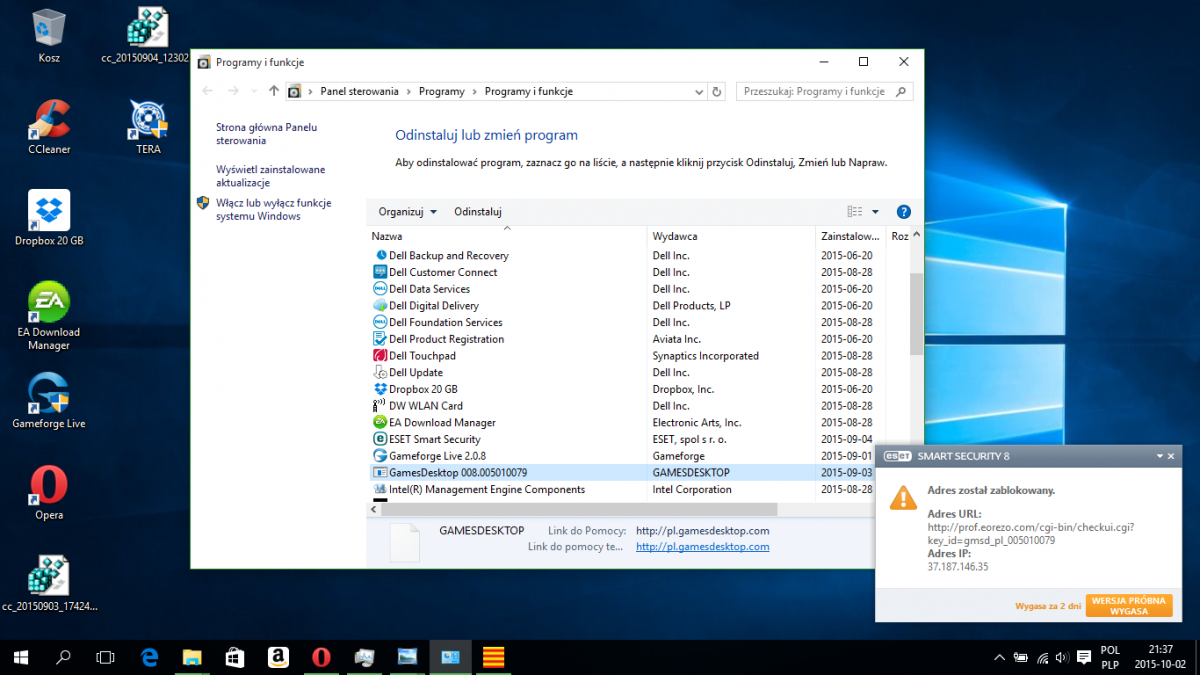This screenshot has height=675, width=1200.
Task: Open the Action Center notifications icon
Action: [x=1083, y=657]
